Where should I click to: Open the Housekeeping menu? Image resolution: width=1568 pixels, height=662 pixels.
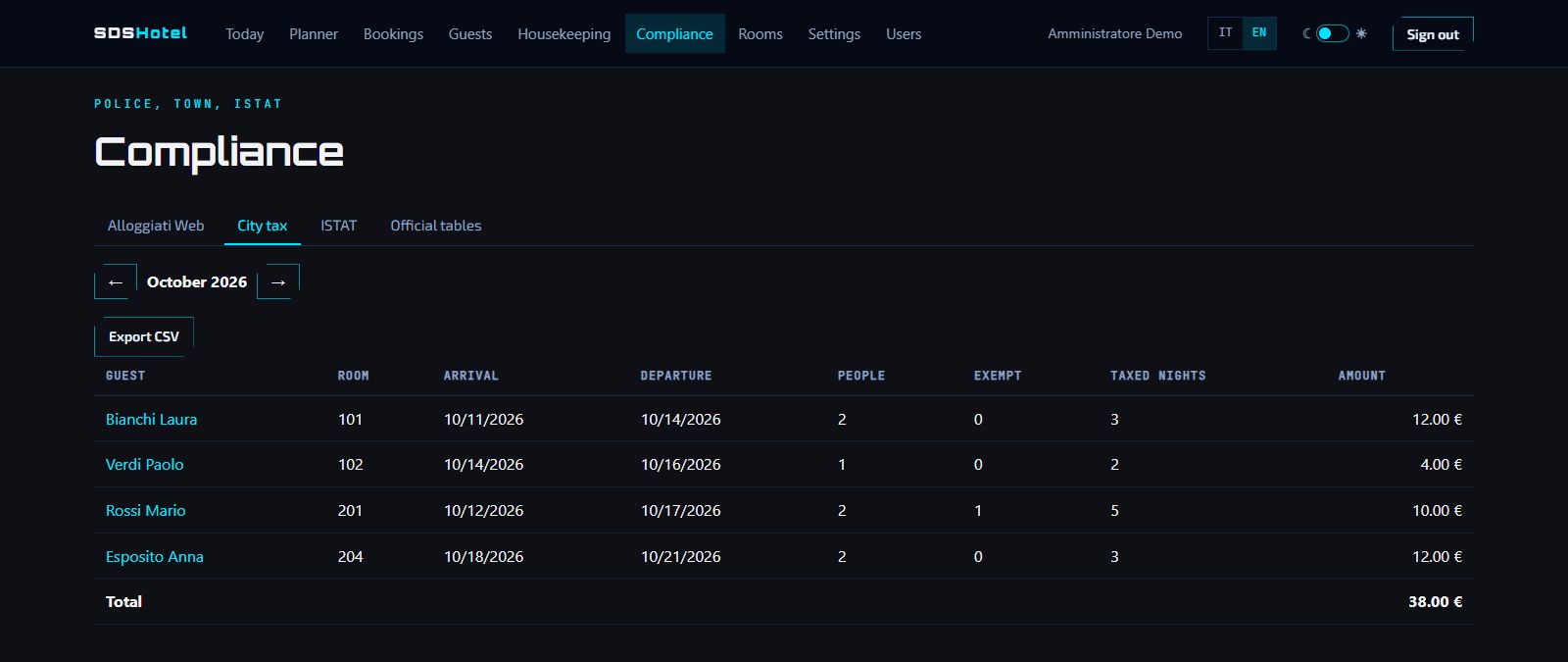[564, 33]
